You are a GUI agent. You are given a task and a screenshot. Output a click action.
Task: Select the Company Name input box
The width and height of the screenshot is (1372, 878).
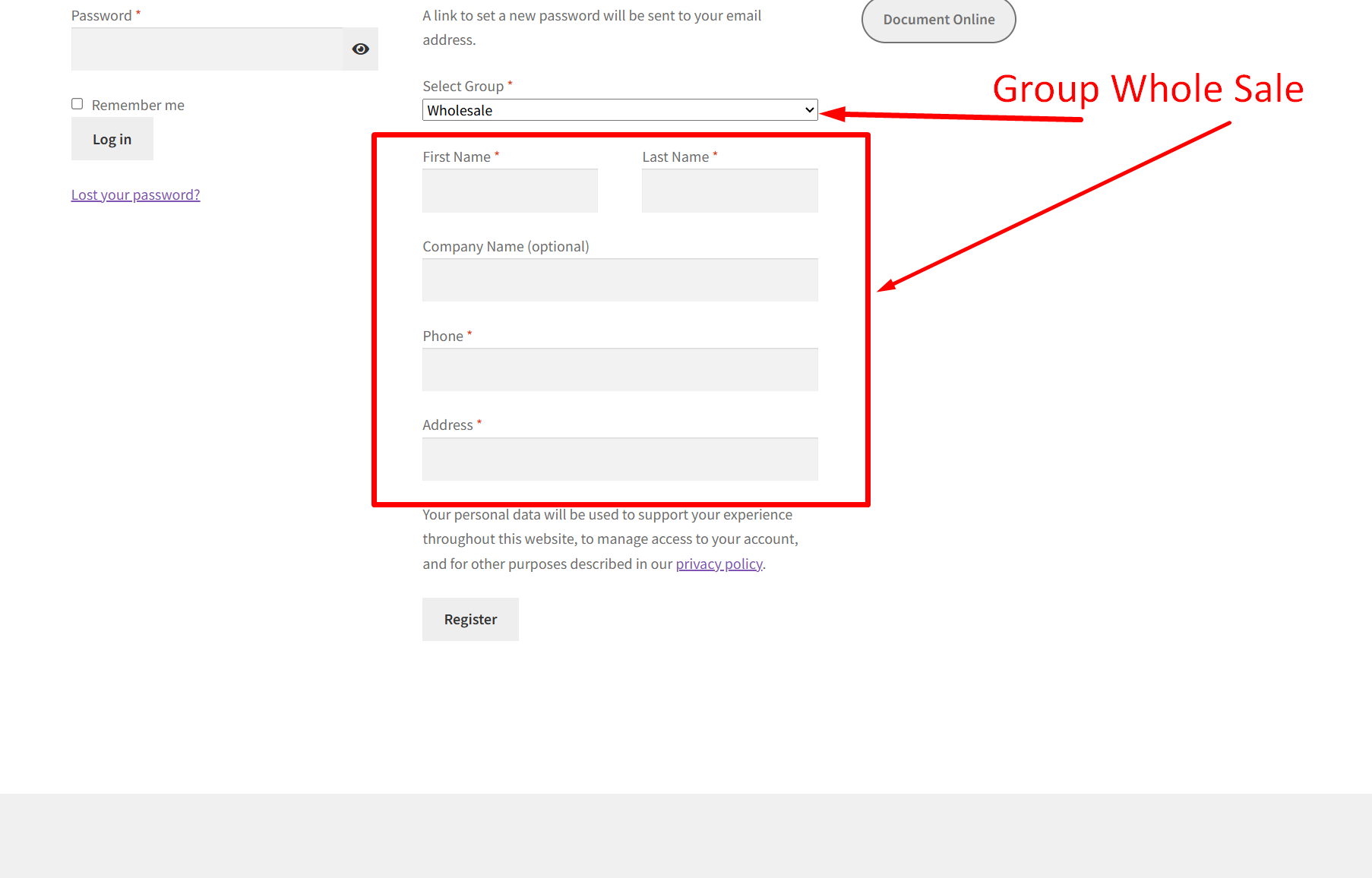pyautogui.click(x=619, y=280)
